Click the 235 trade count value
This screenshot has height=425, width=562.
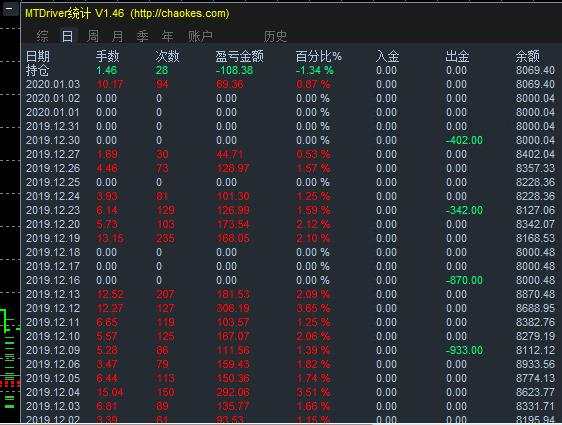tap(165, 238)
